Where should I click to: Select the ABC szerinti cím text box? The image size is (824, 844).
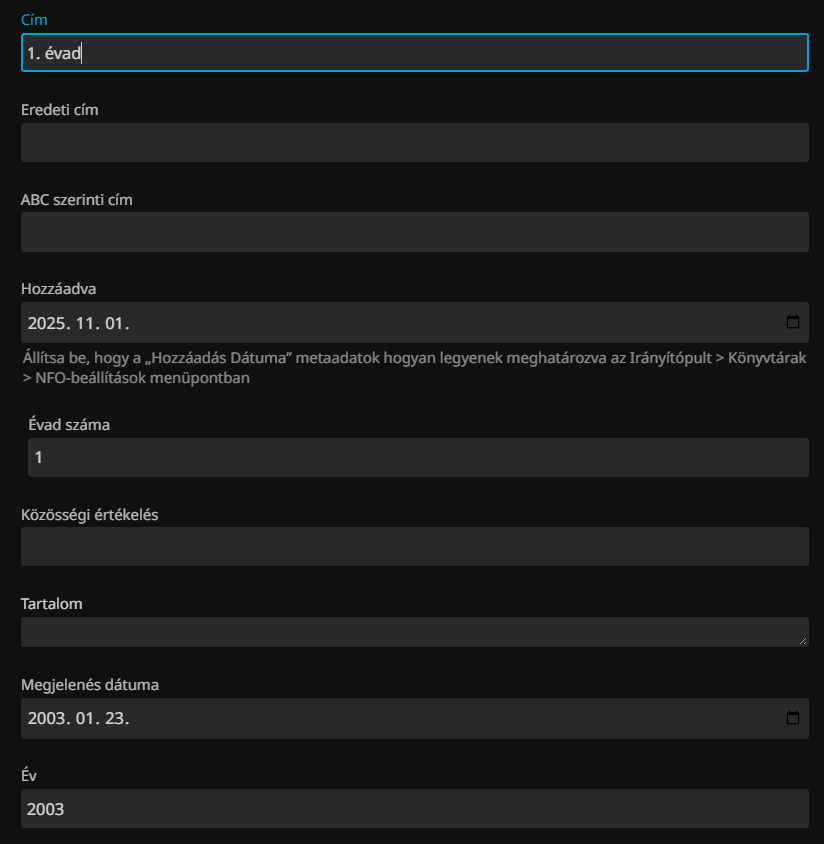(414, 232)
